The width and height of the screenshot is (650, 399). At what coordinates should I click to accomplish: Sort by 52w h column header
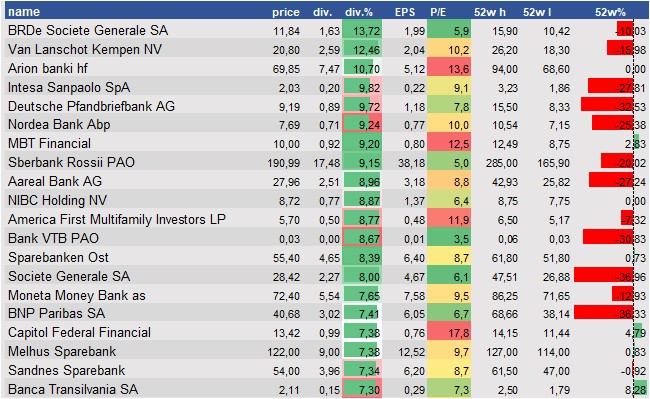(490, 12)
